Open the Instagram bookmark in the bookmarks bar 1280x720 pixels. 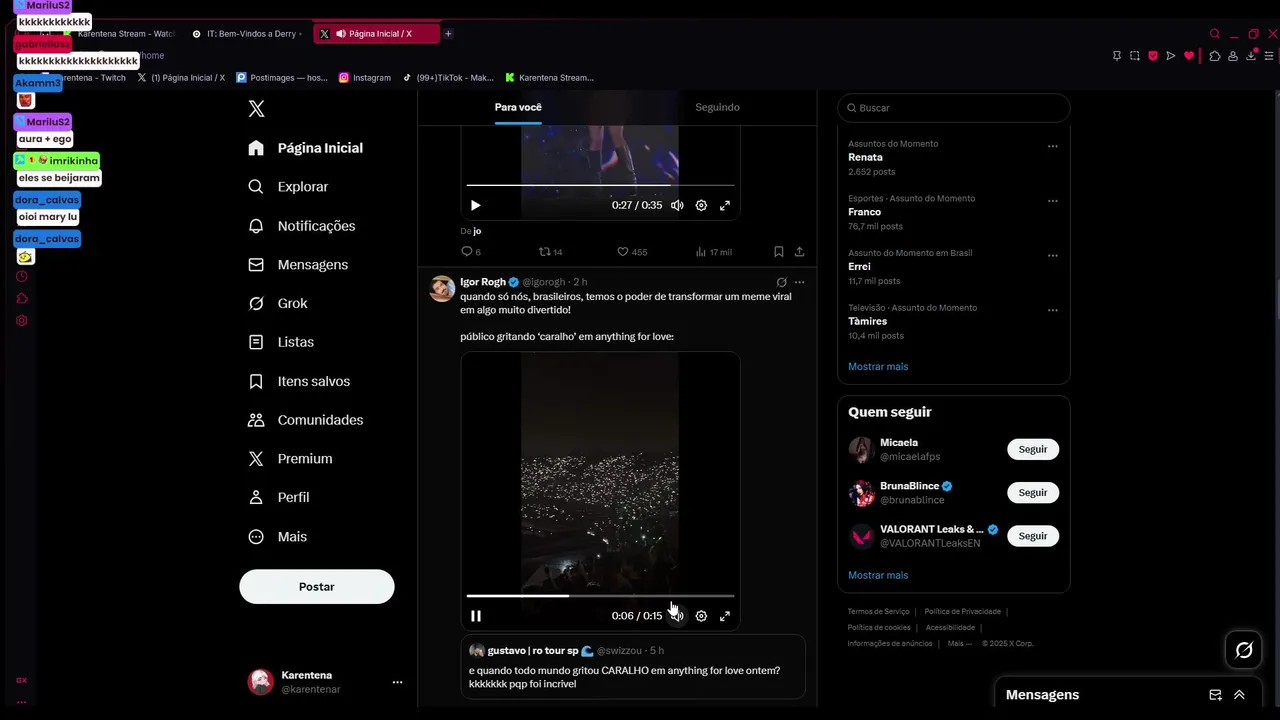point(365,77)
